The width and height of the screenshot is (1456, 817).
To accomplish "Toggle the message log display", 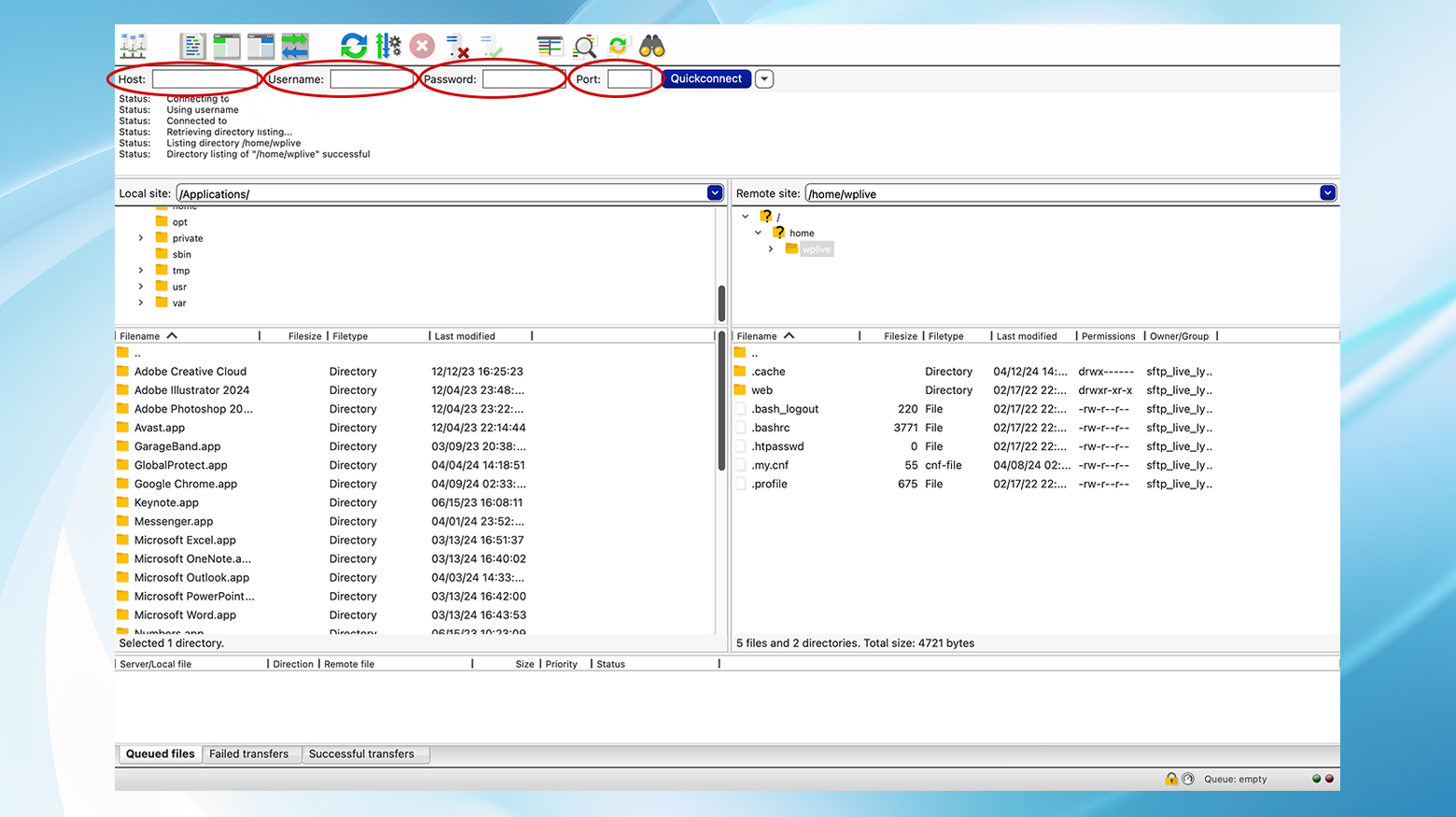I will tap(192, 46).
